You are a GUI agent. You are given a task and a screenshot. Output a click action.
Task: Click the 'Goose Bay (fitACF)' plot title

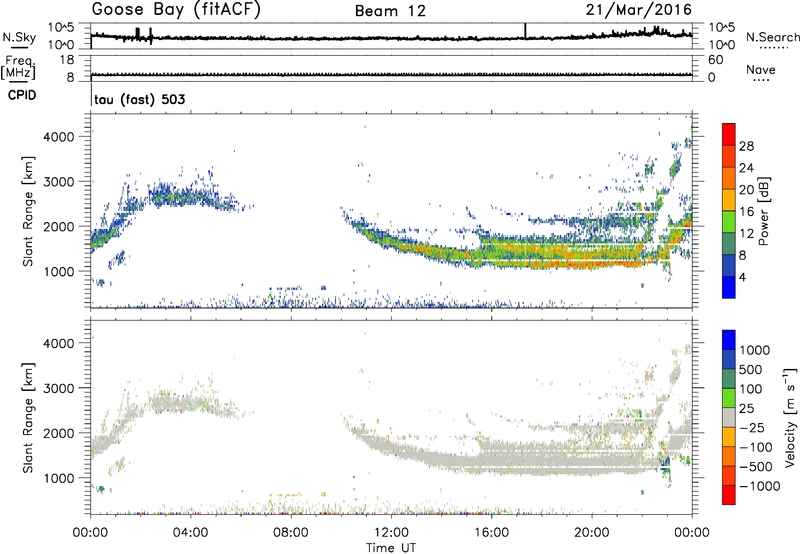coord(176,9)
